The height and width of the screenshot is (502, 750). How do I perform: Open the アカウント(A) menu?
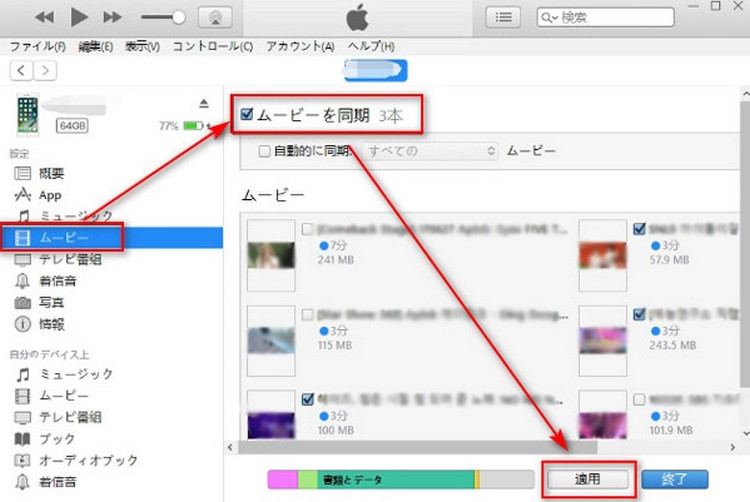pyautogui.click(x=300, y=47)
